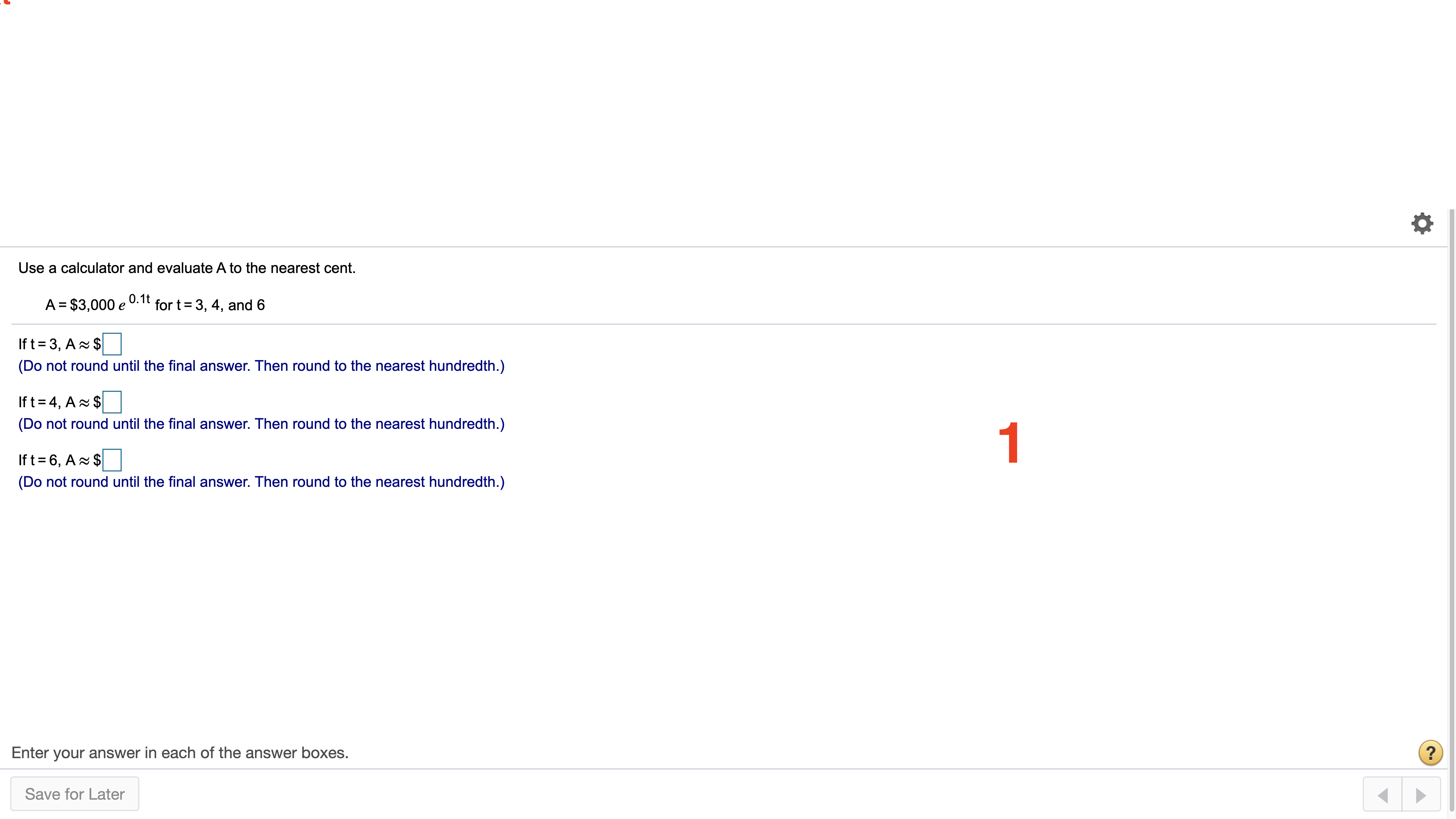Click the rounding hint below t = 4

[261, 424]
